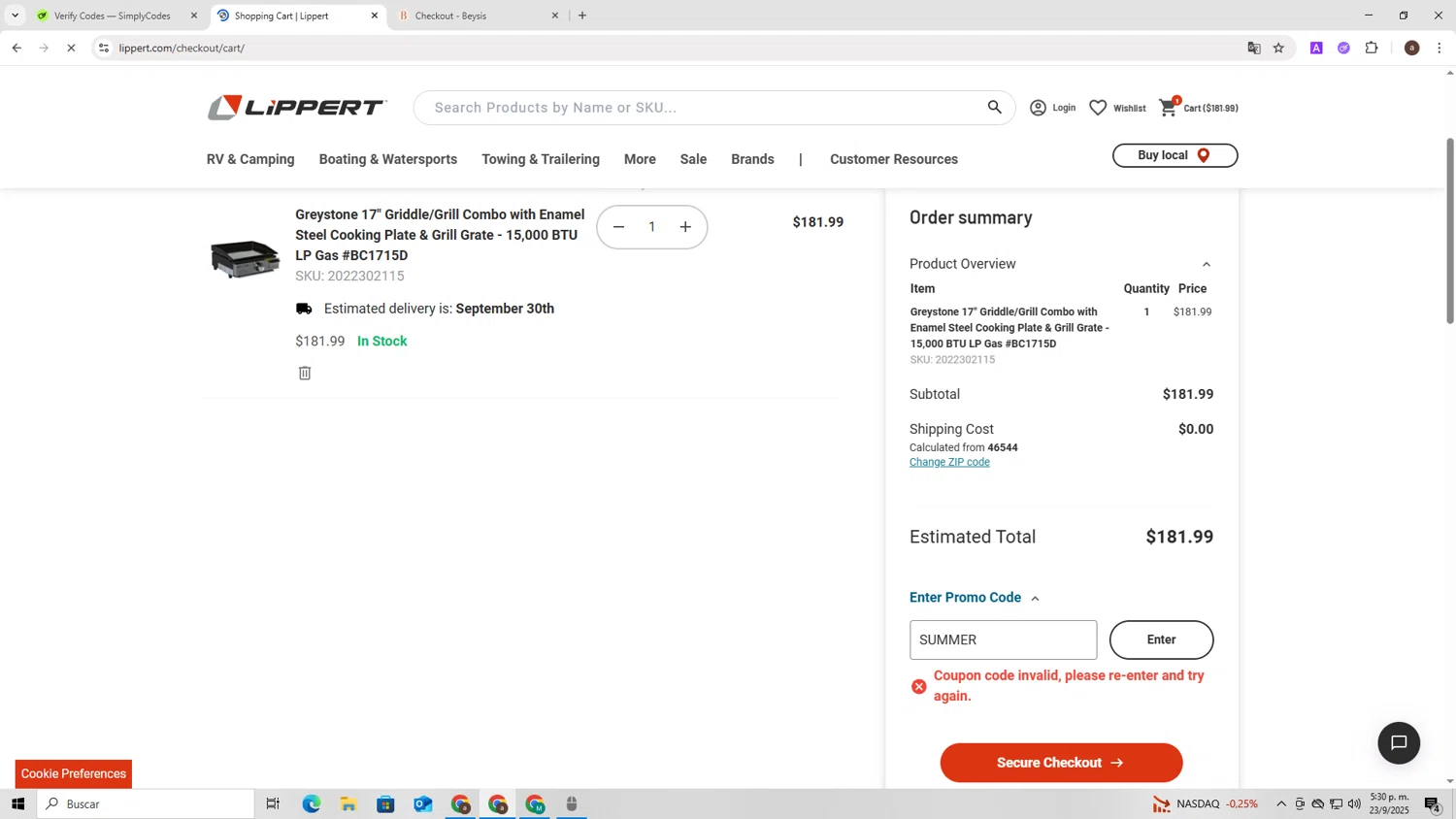Open the Chrome three-dot menu
Screen dimensions: 1456x819
(x=1439, y=48)
